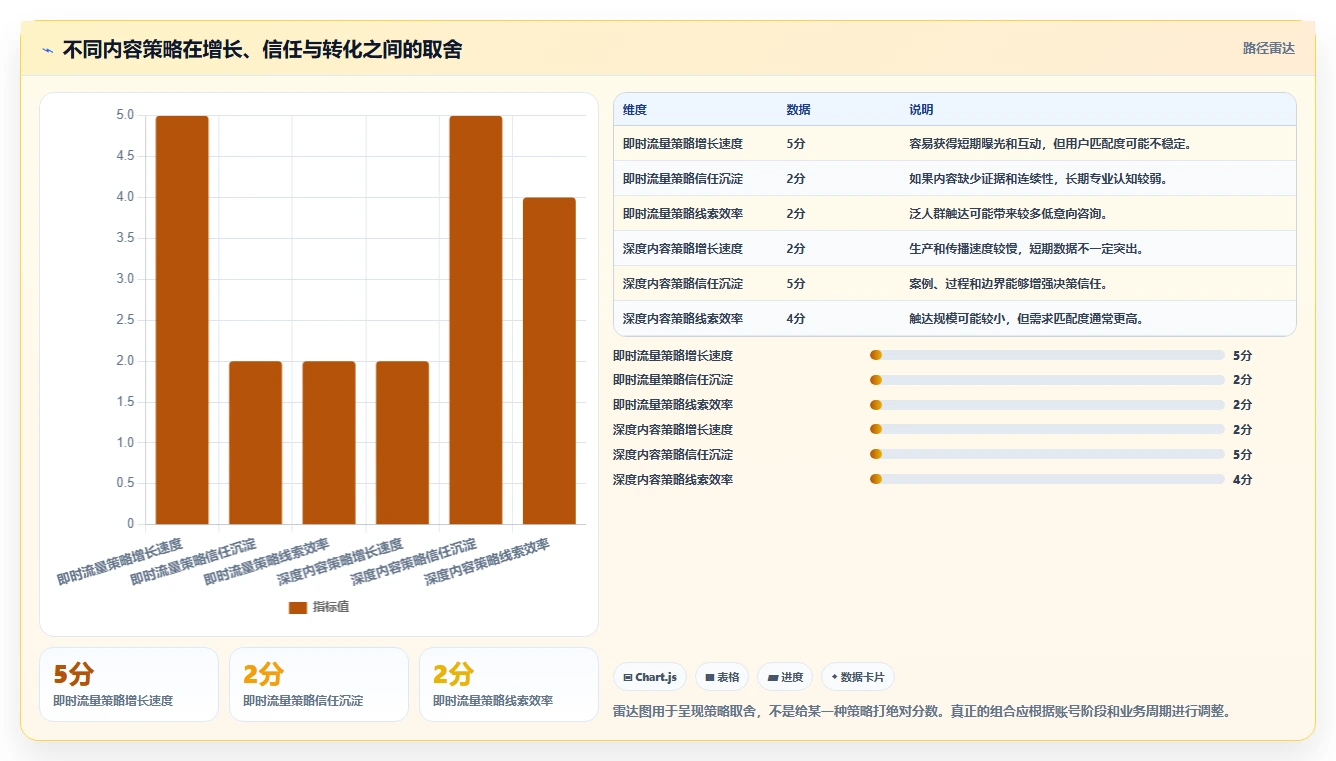
Task: Click the description 容易获得短期曝光和互动
Action: click(x=1051, y=144)
